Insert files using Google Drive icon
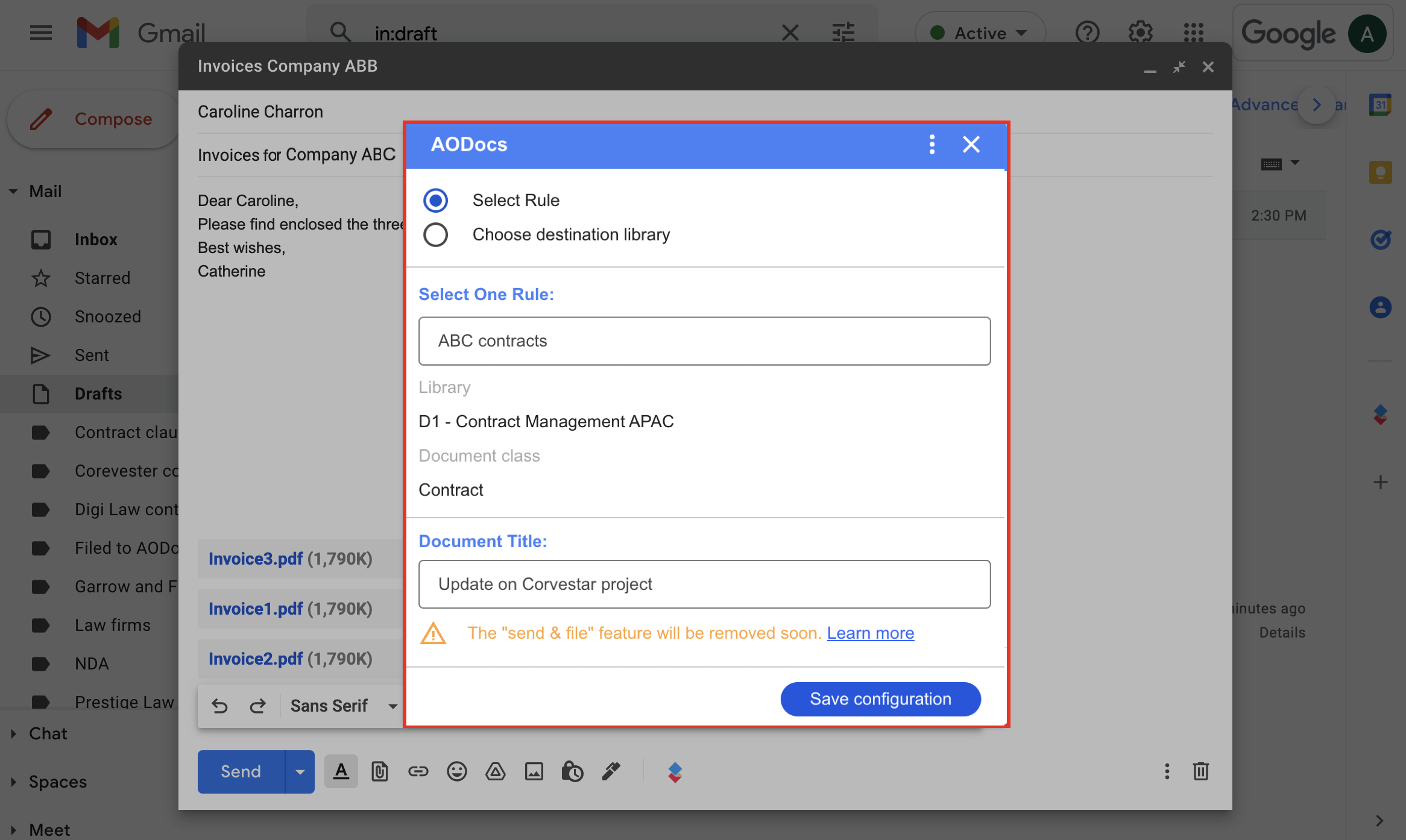 (495, 772)
